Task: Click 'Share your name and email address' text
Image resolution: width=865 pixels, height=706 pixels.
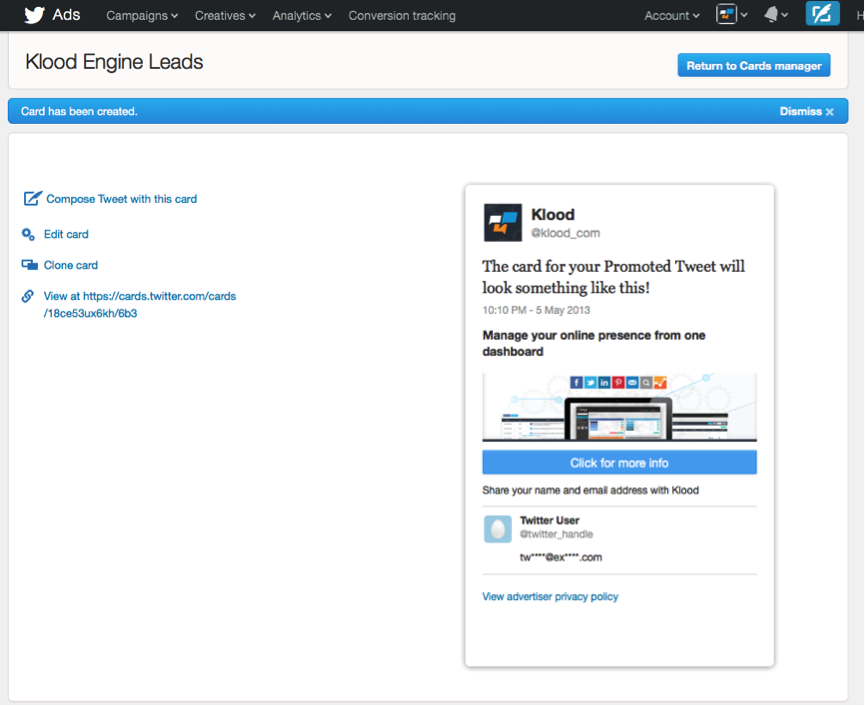Action: (x=591, y=490)
